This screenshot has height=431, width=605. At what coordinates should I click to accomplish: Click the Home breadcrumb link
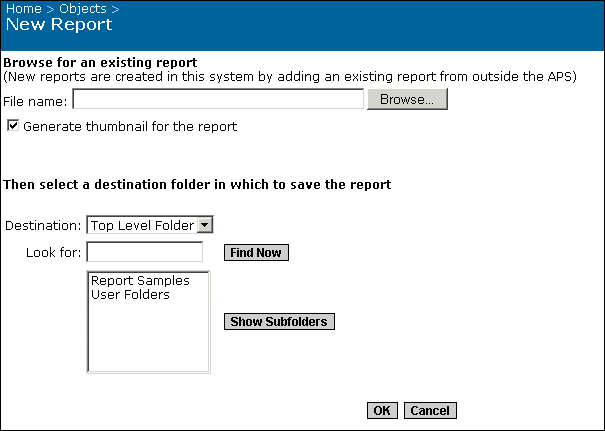point(24,9)
